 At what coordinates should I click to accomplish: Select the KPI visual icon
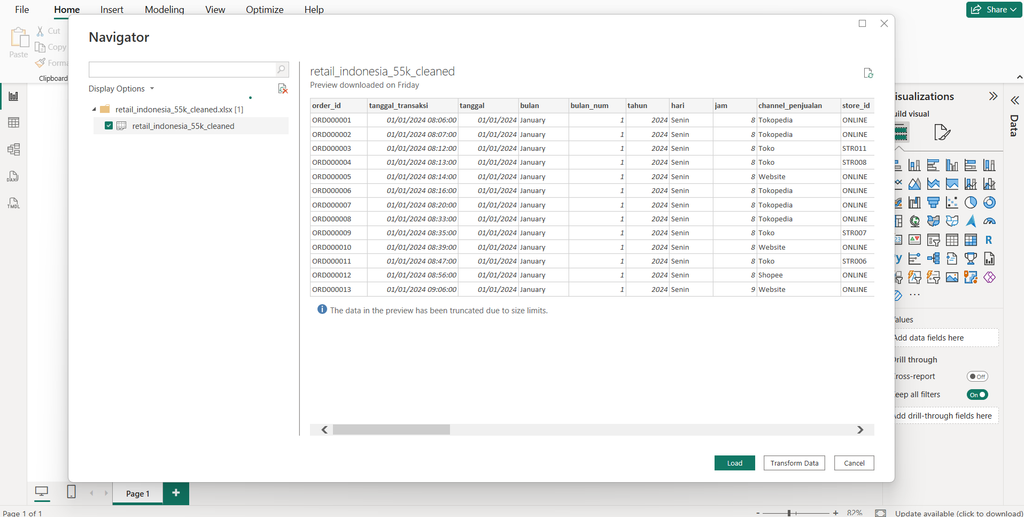pos(914,240)
